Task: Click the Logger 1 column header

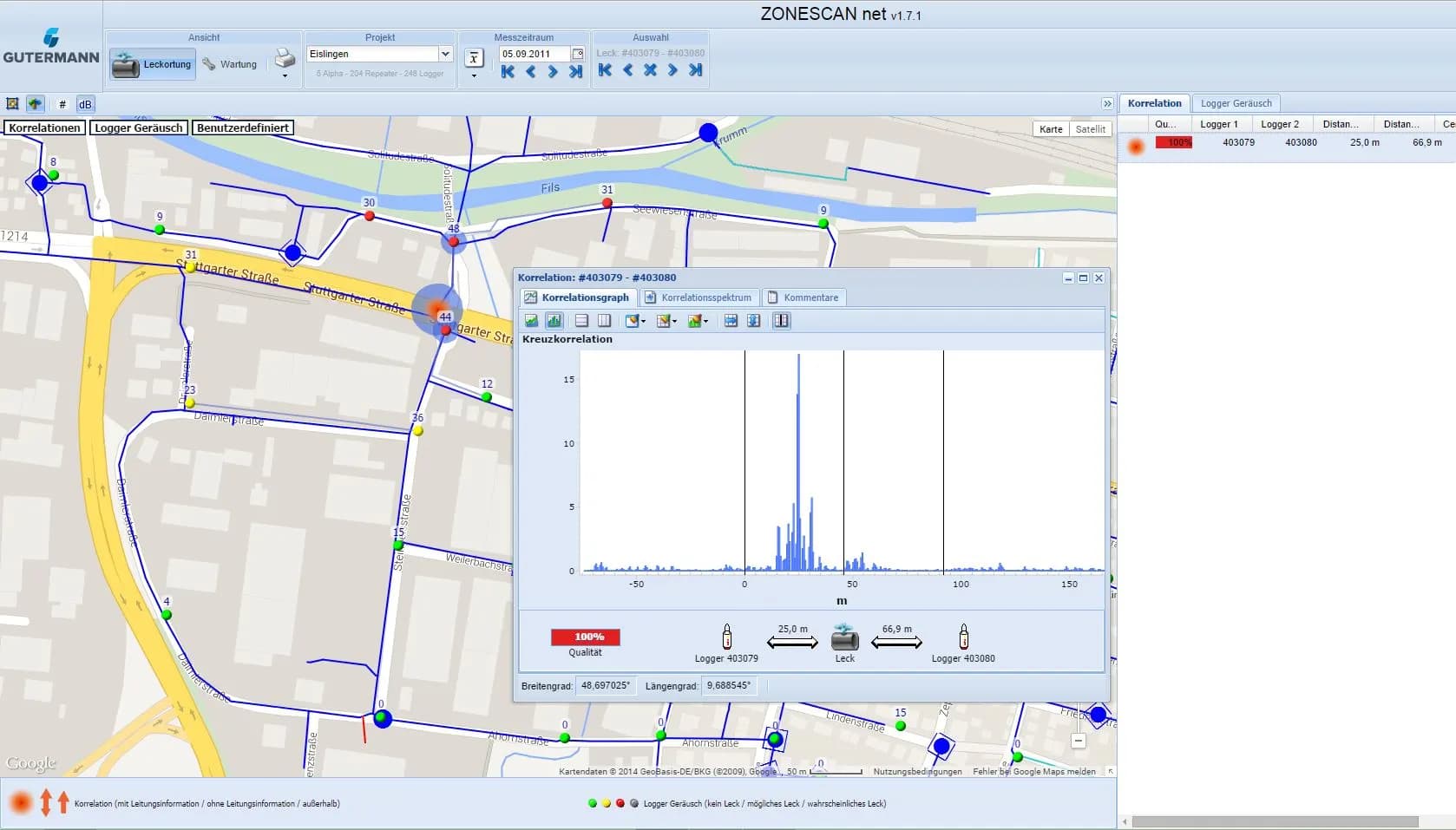Action: pos(1219,124)
